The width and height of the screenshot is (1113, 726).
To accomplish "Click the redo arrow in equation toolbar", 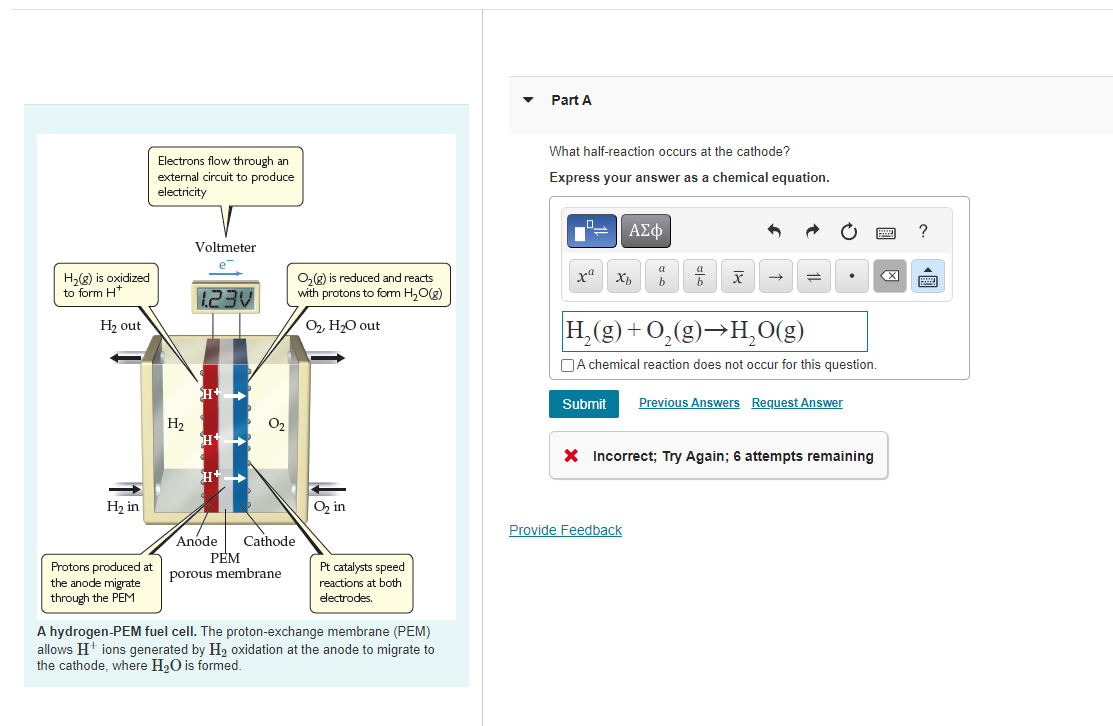I will pos(811,231).
